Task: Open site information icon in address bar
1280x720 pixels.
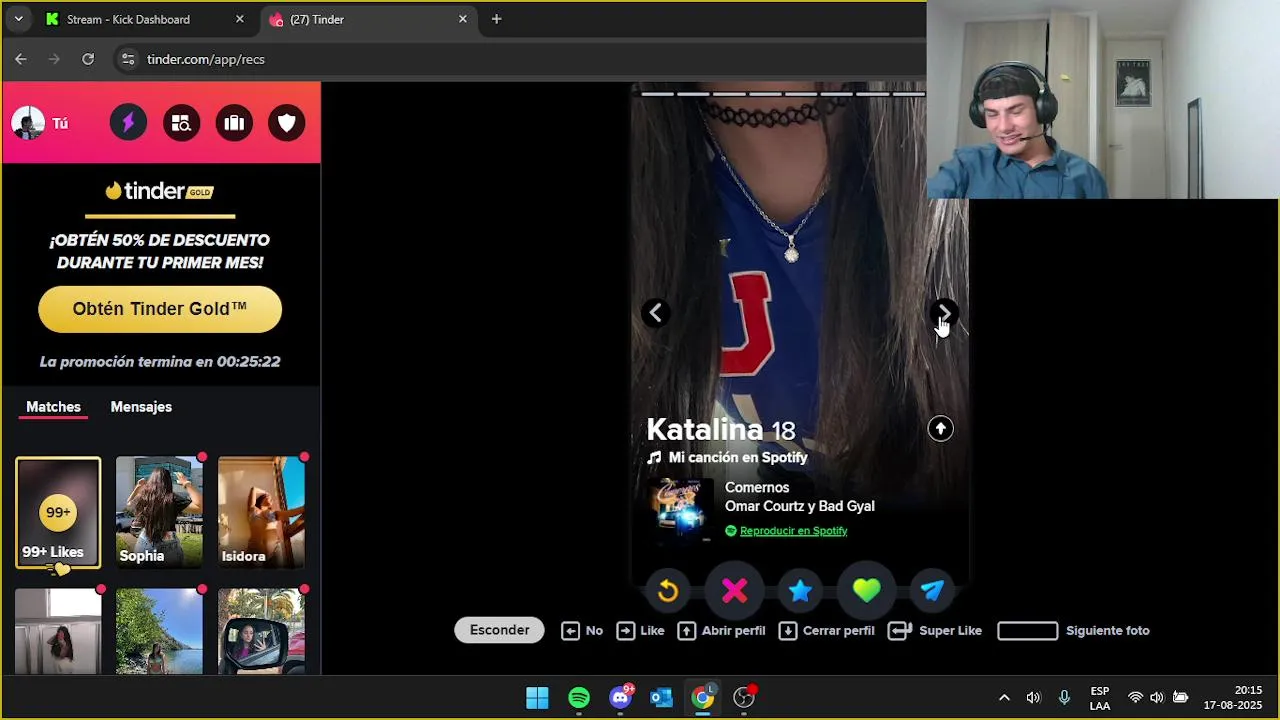Action: click(x=128, y=59)
